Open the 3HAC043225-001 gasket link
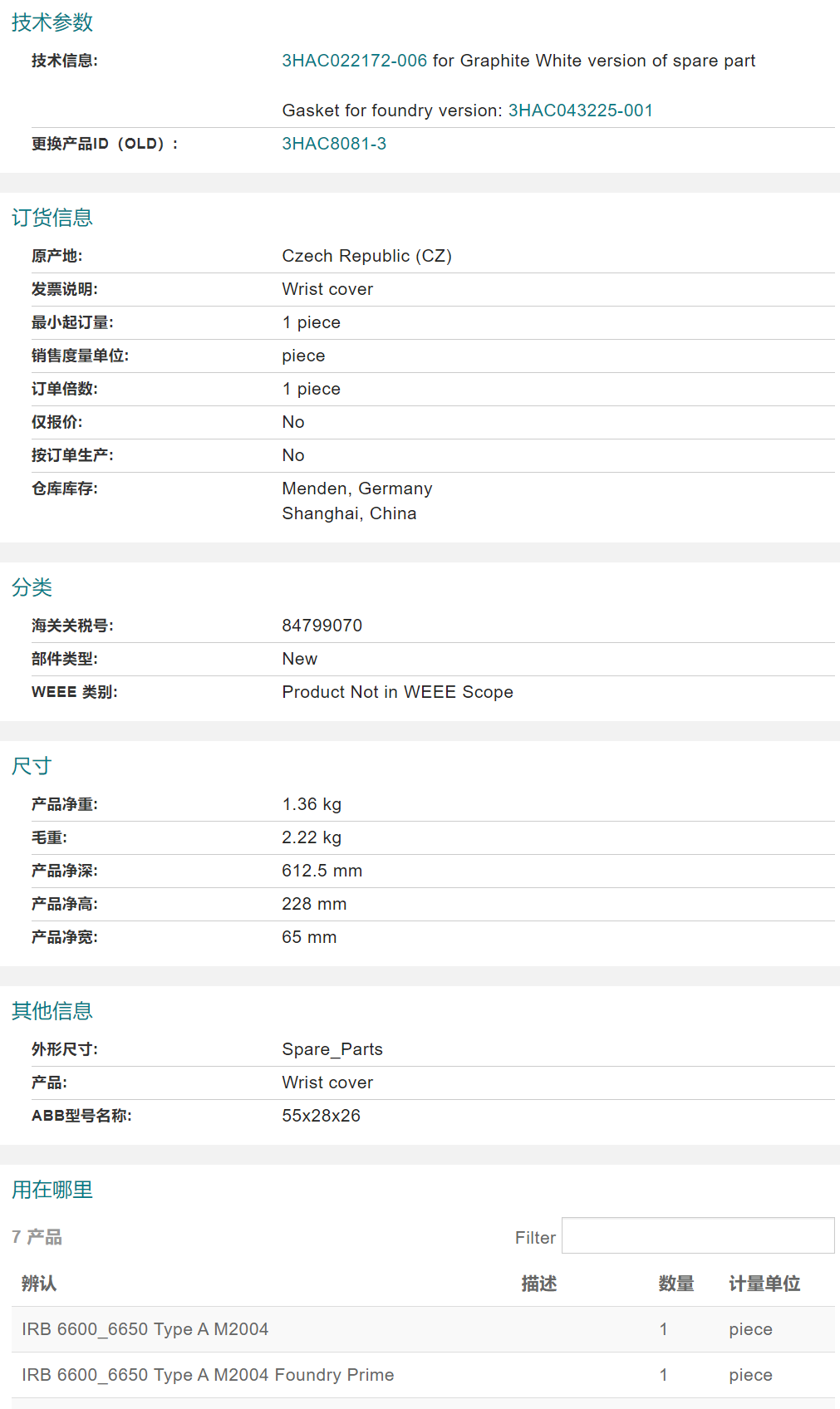Image resolution: width=840 pixels, height=1409 pixels. (580, 110)
